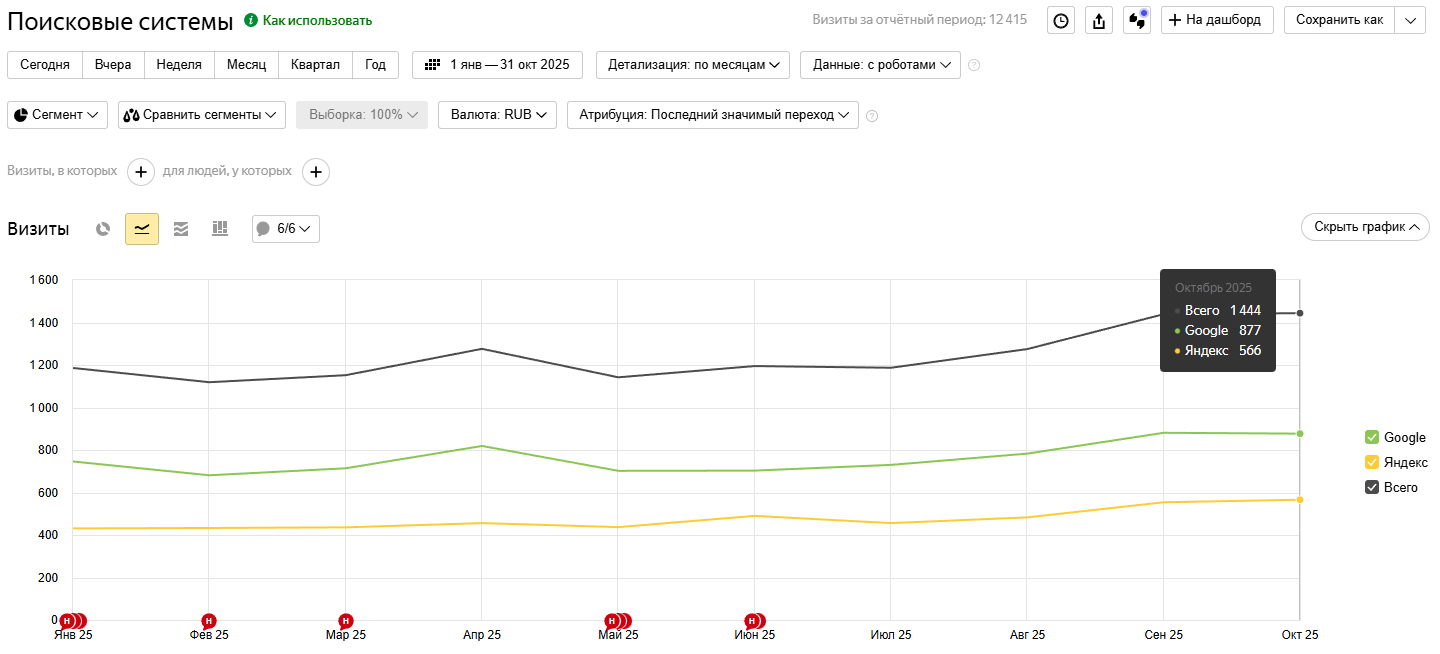Toggle the Всего legend checkbox
Image resolution: width=1440 pixels, height=654 pixels.
click(x=1372, y=487)
